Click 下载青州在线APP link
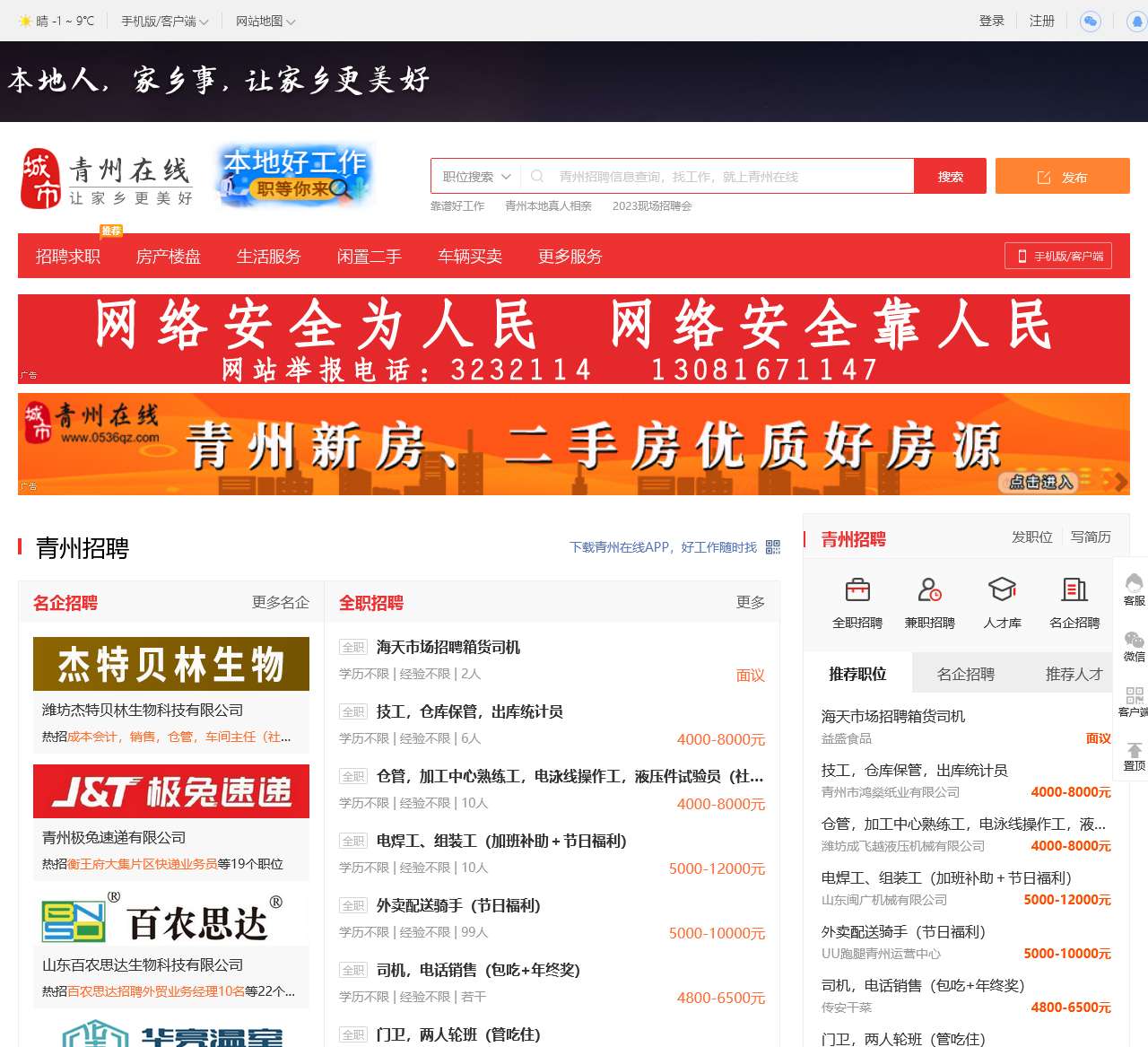This screenshot has height=1047, width=1148. click(x=663, y=547)
